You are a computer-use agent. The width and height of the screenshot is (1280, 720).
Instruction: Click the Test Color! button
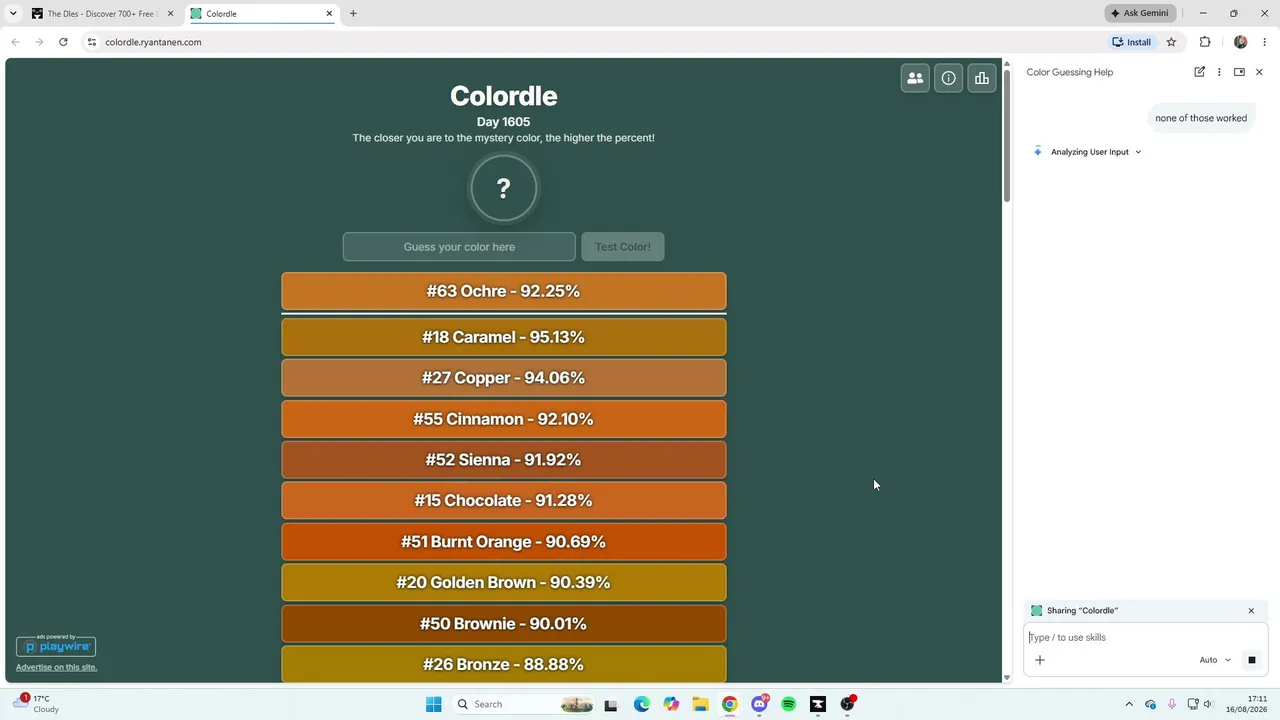[623, 247]
